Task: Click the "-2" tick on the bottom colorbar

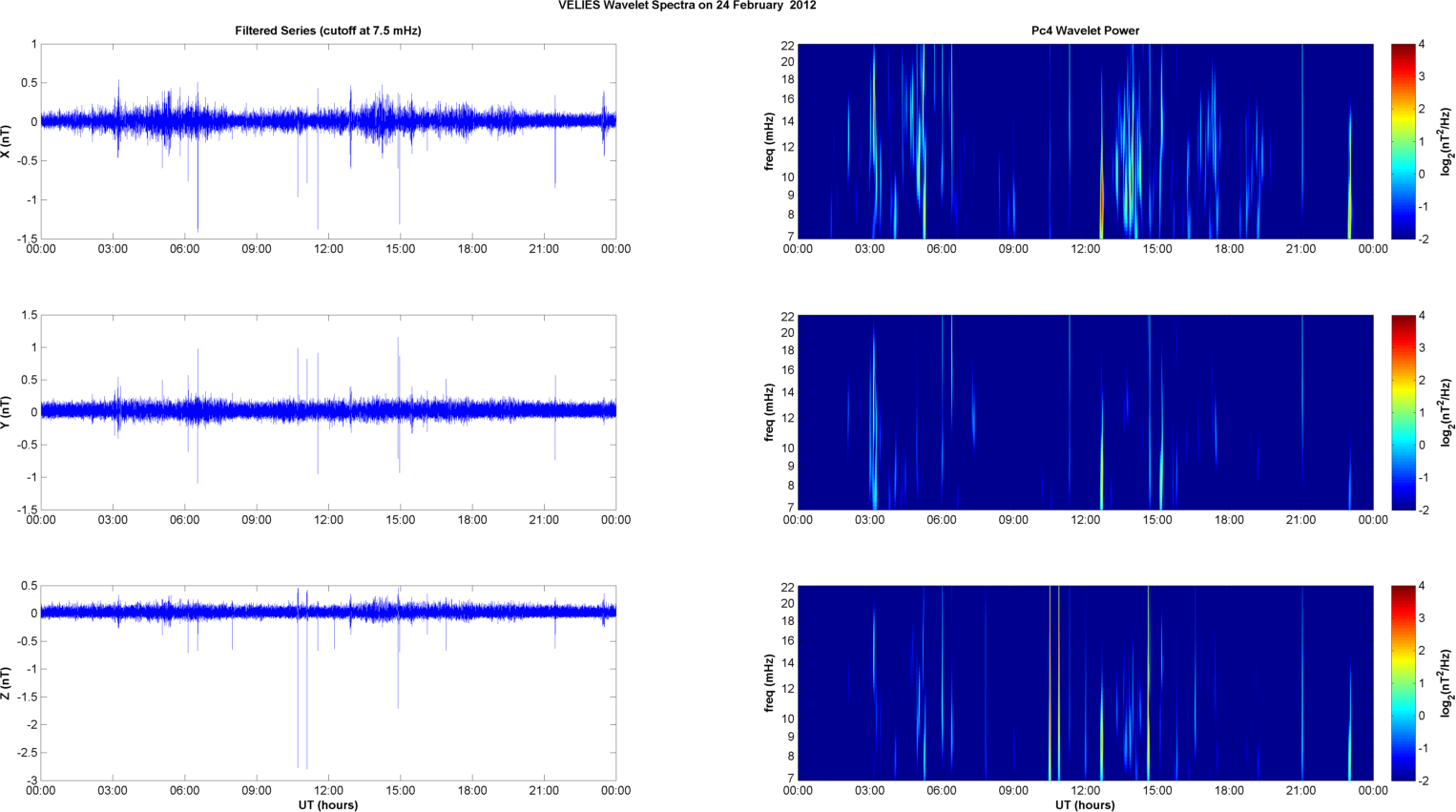Action: 1424,781
